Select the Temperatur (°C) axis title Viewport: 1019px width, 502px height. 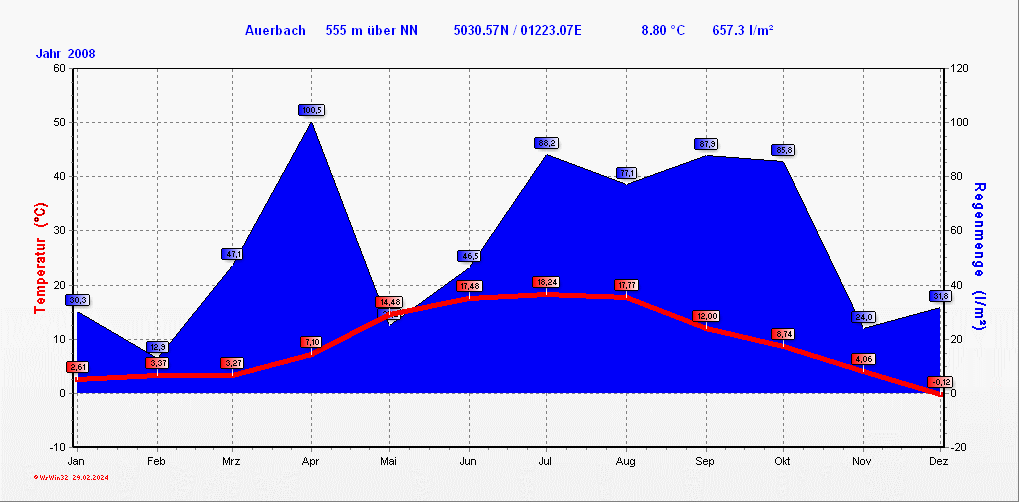point(40,259)
